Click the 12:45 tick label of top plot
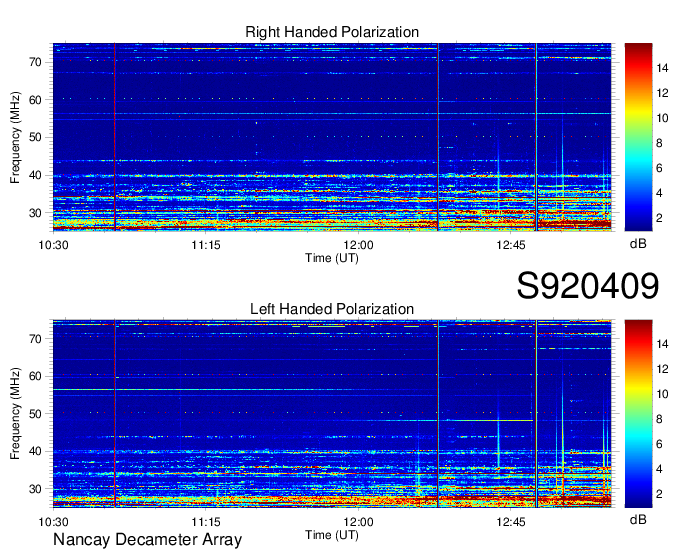 (511, 245)
